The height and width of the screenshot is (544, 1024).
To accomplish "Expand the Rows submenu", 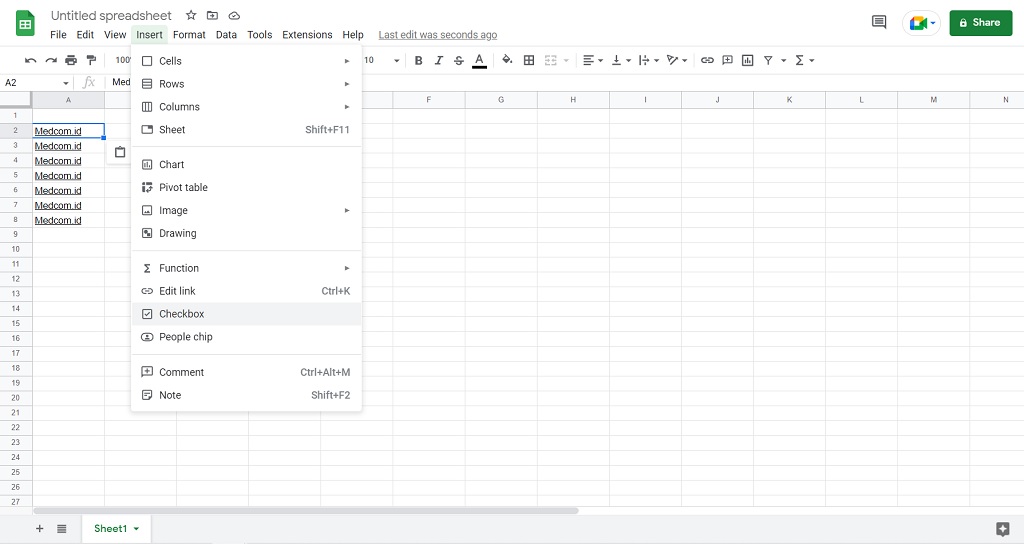I will (246, 84).
